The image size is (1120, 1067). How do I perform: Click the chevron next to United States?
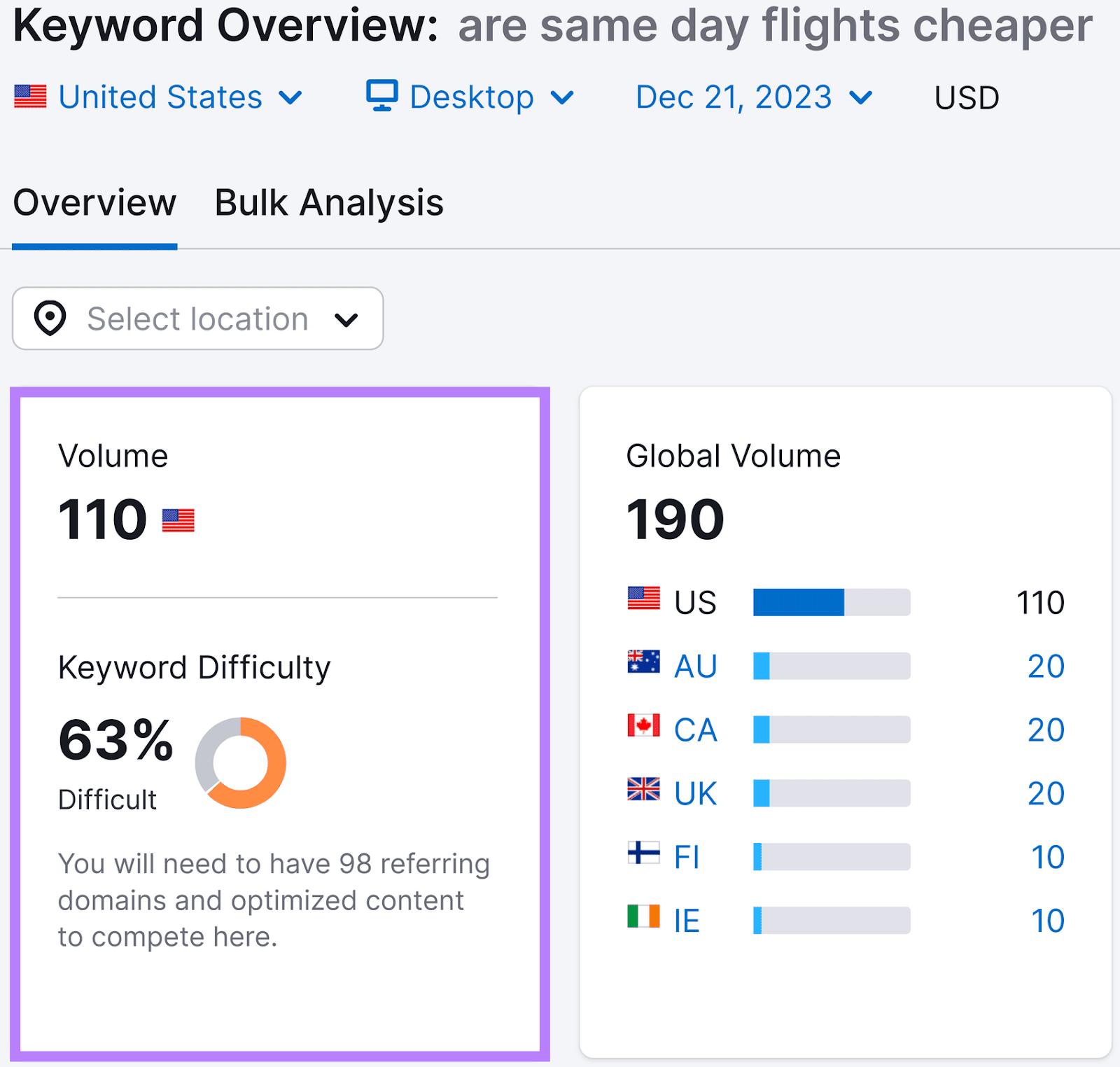[290, 97]
